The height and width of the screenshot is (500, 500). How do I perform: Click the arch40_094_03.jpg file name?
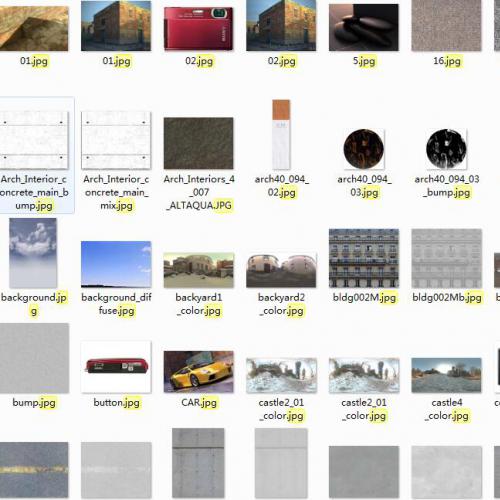point(364,186)
